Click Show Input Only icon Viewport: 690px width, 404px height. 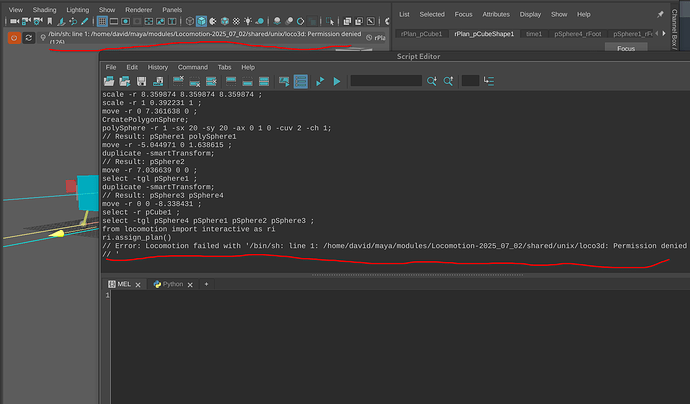coord(247,81)
